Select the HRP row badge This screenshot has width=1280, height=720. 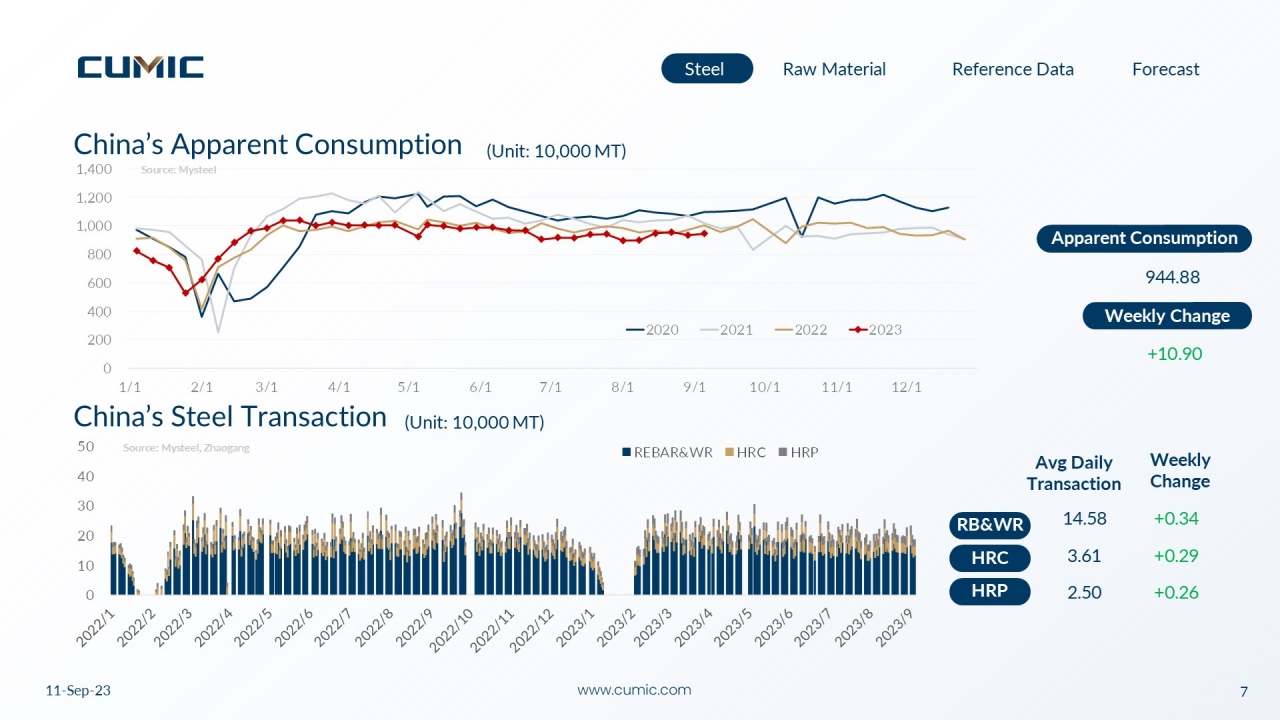coord(990,592)
